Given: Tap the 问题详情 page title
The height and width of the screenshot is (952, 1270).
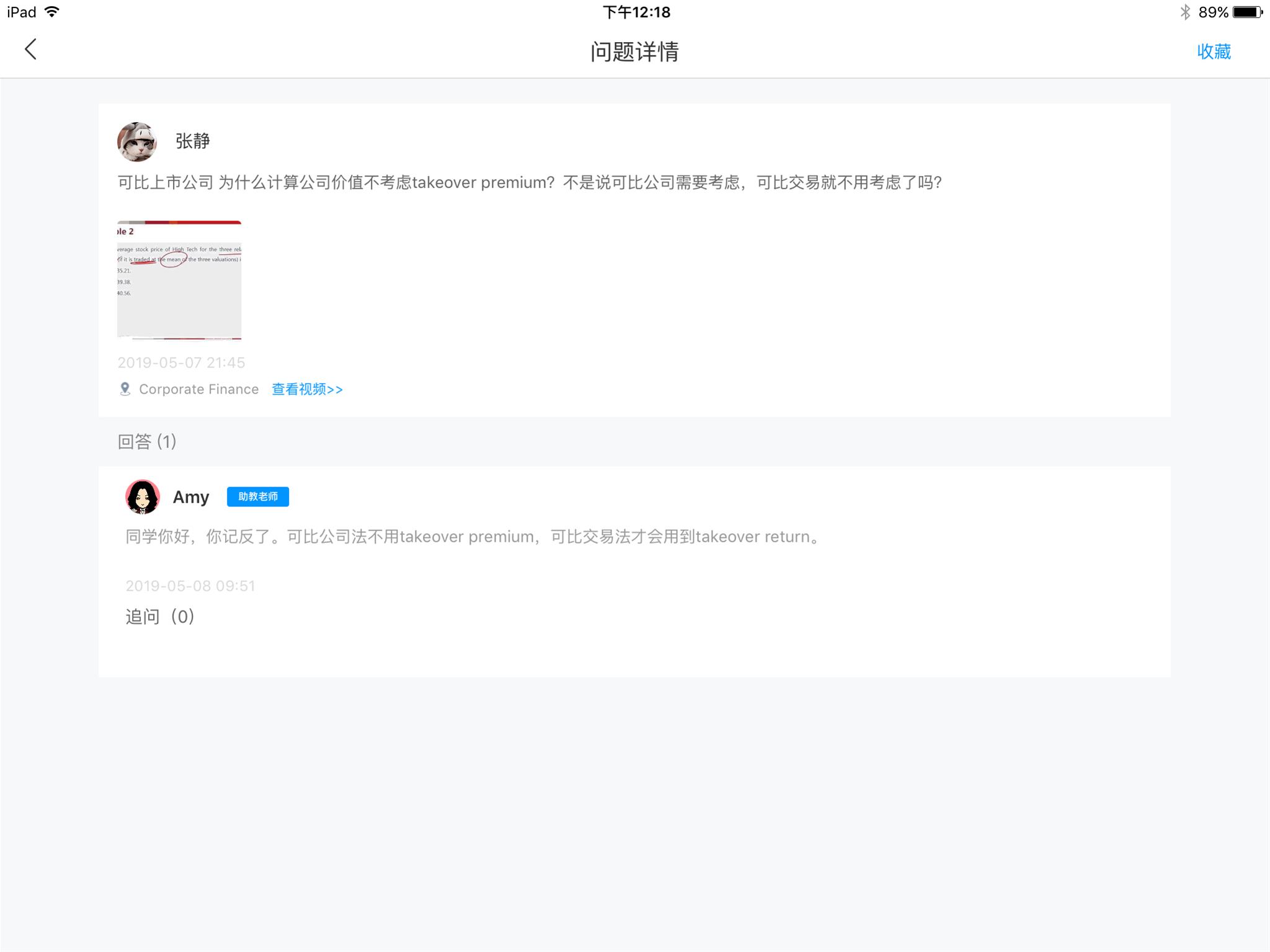Looking at the screenshot, I should 634,51.
